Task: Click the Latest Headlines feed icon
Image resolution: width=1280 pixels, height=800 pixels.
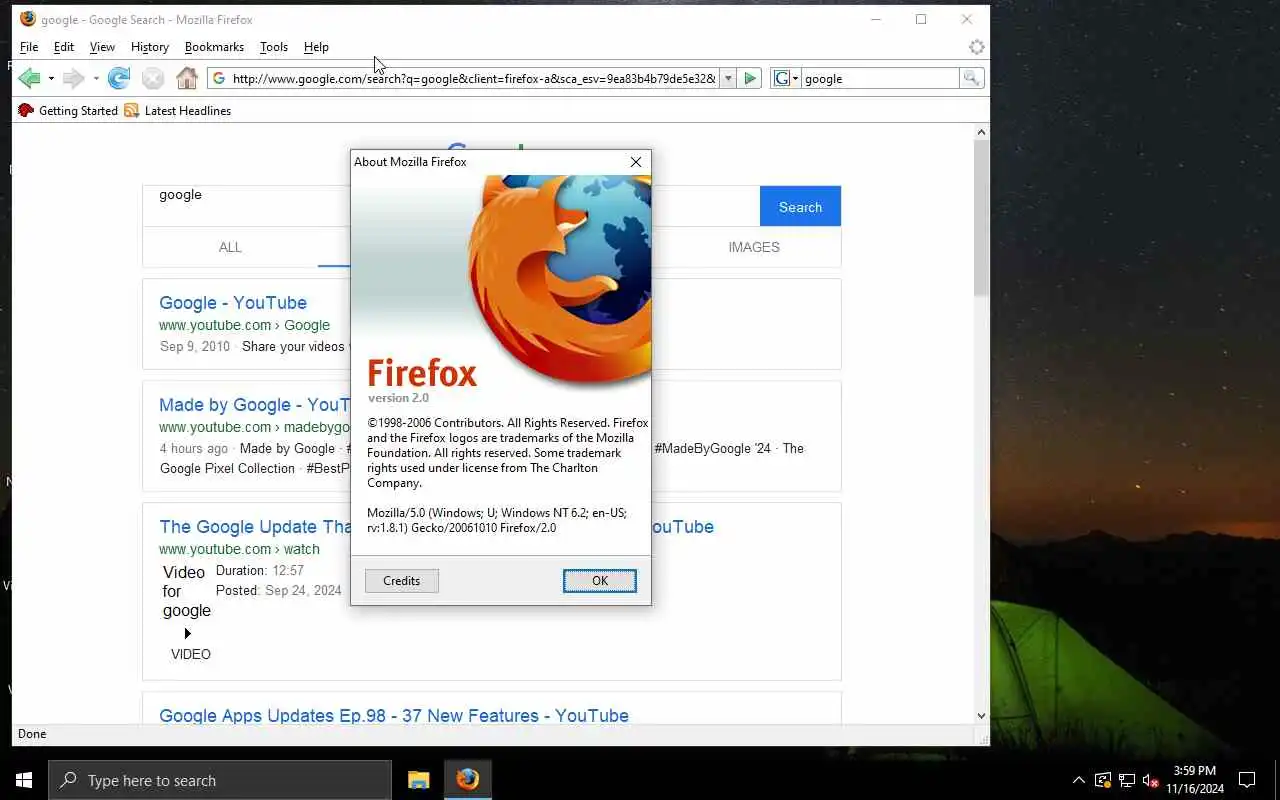Action: click(132, 111)
